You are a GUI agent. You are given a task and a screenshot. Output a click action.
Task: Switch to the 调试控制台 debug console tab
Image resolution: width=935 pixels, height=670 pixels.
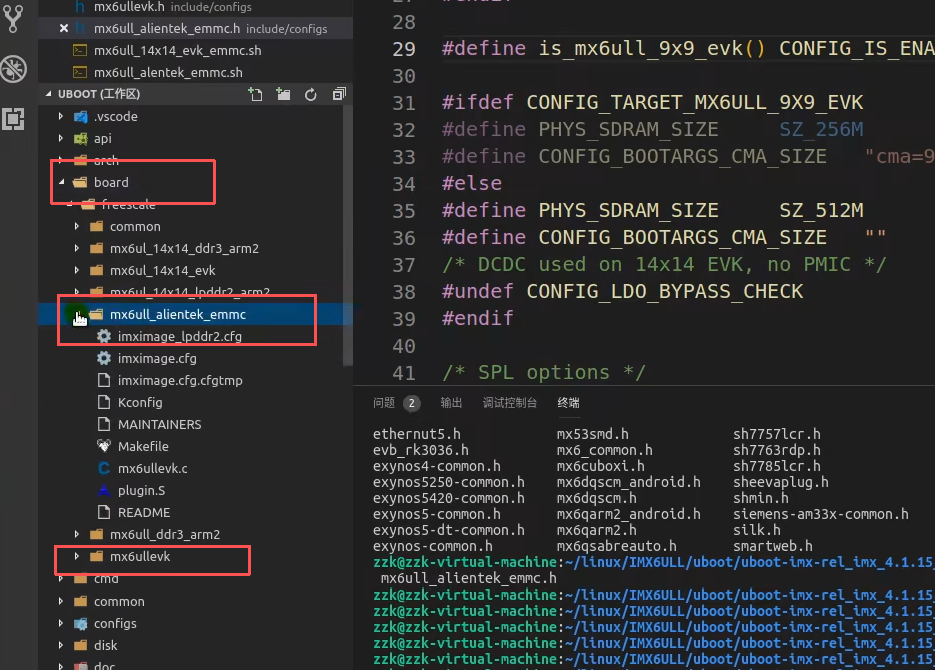[510, 403]
